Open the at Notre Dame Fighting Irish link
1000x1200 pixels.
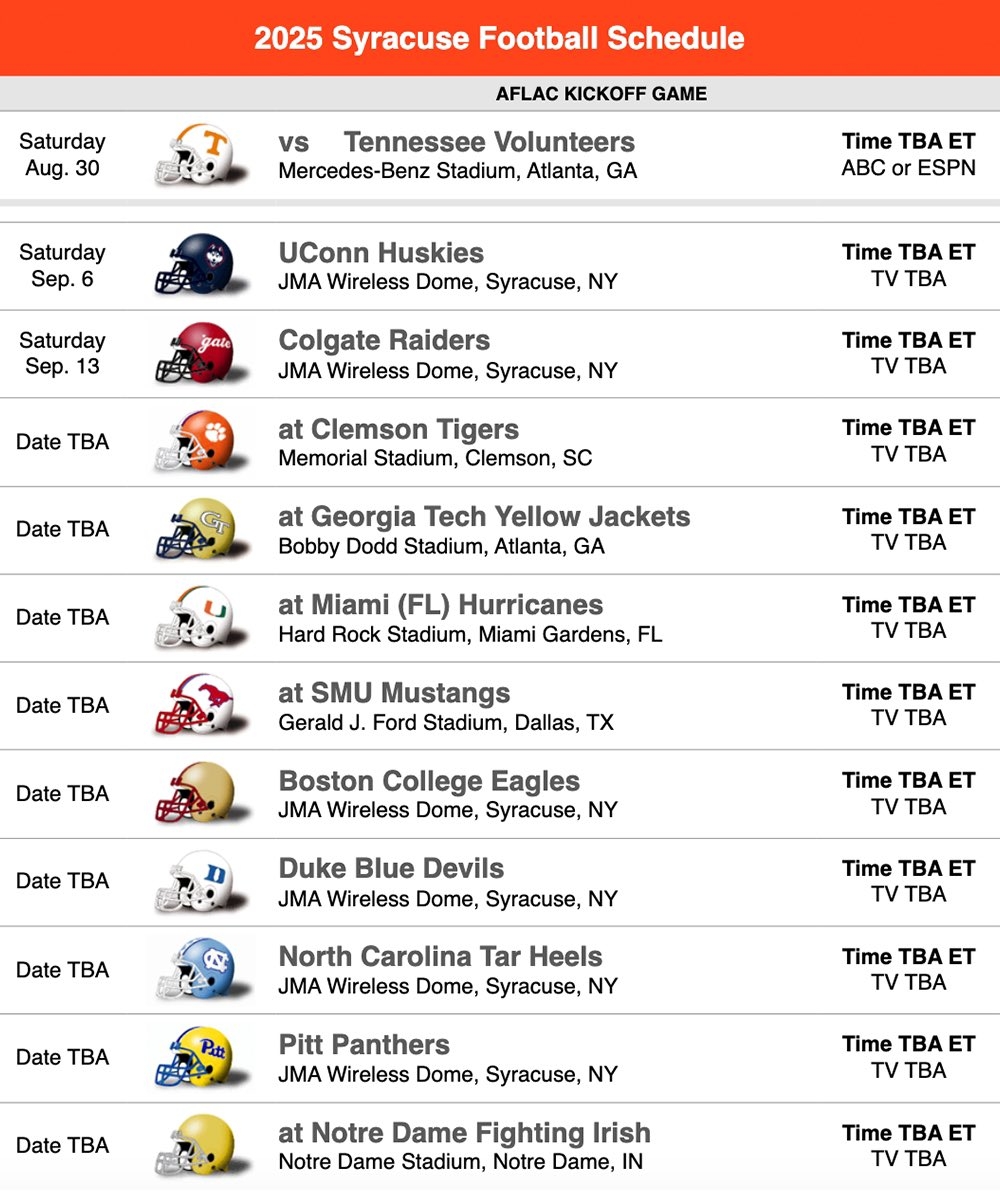[x=464, y=1133]
